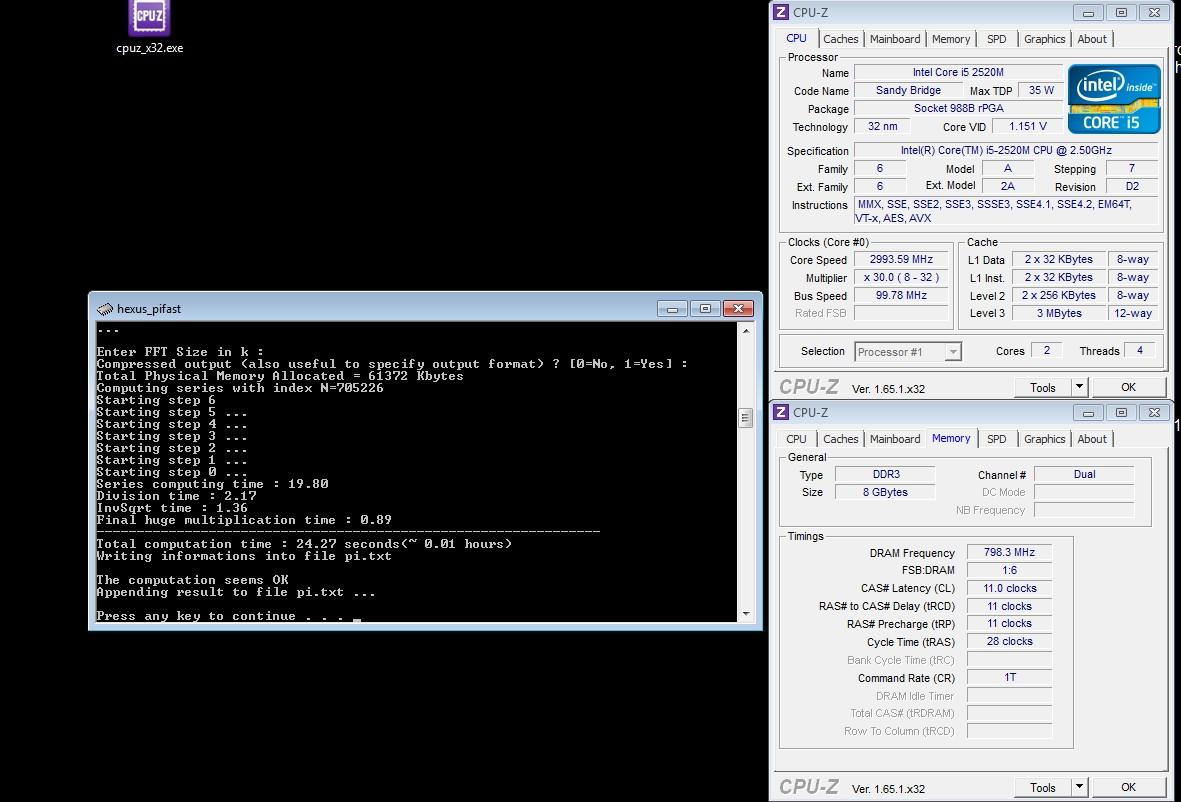Open the About tab in the lower CPU-Z window

[x=1091, y=439]
